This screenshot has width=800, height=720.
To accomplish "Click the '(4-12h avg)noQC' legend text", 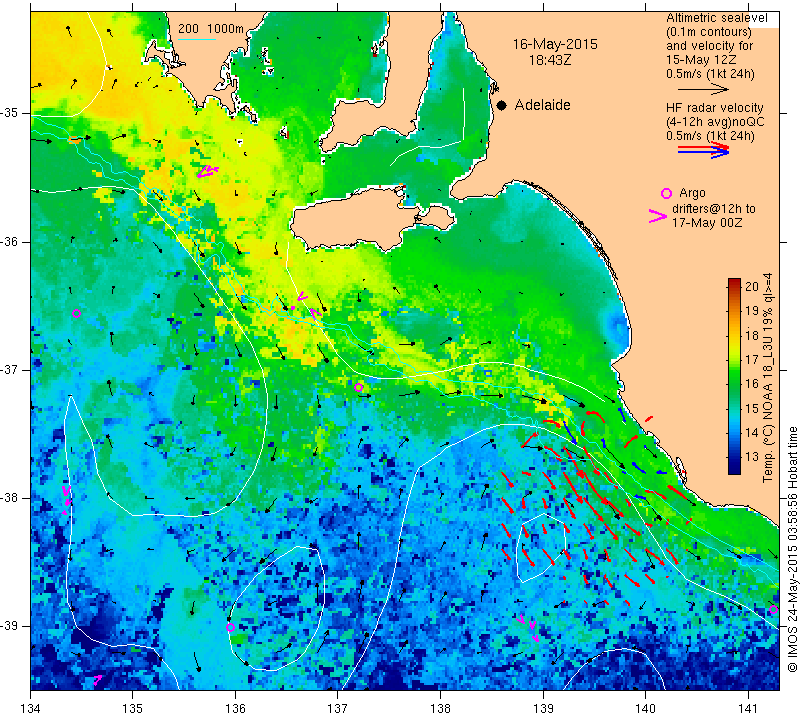I will [715, 122].
